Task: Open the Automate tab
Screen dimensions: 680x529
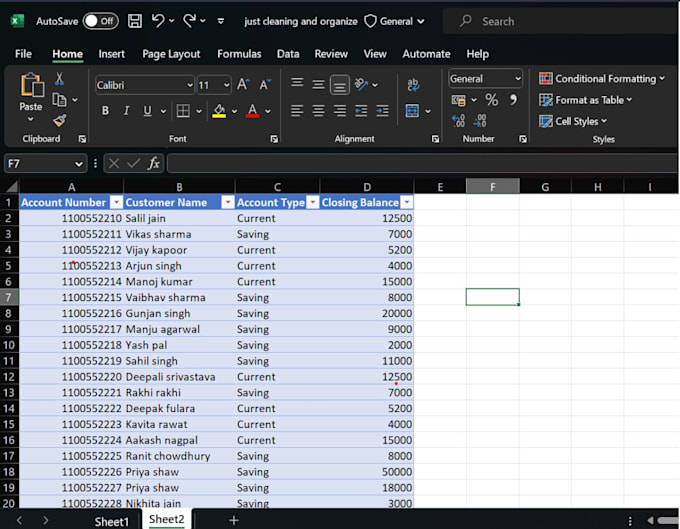Action: [426, 54]
